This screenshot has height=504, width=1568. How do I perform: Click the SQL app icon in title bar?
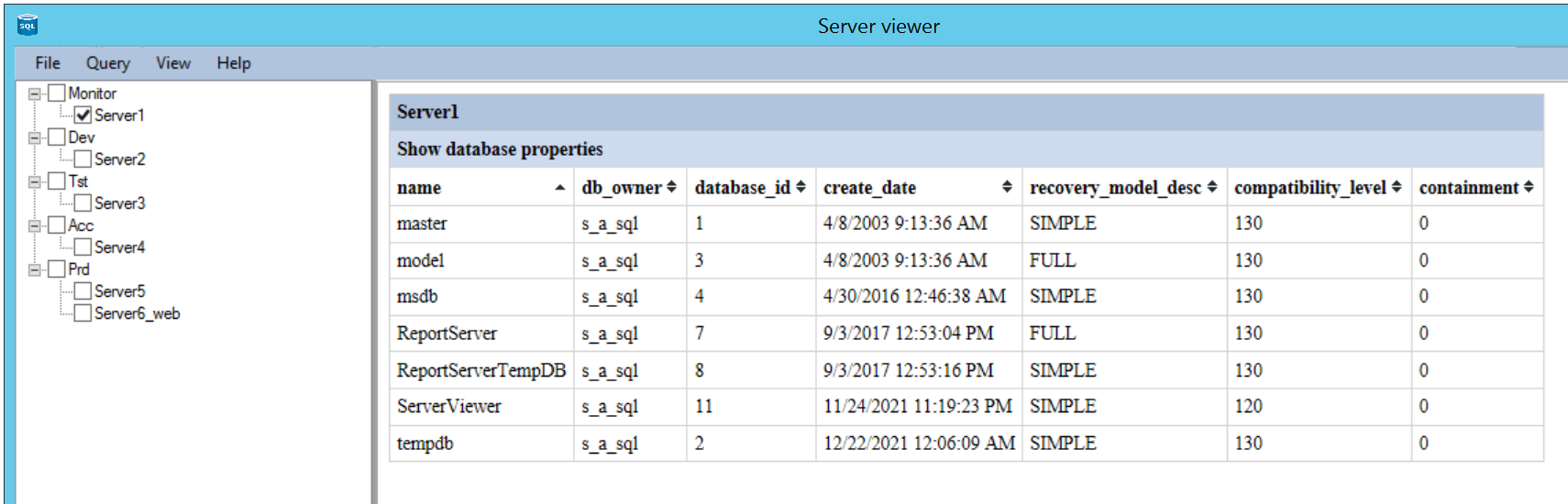28,26
